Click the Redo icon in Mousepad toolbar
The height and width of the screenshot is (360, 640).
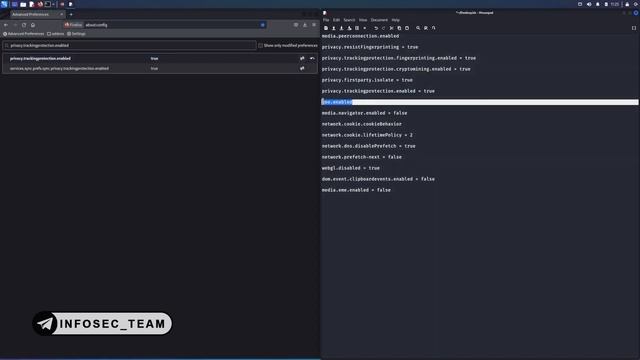[x=383, y=28]
